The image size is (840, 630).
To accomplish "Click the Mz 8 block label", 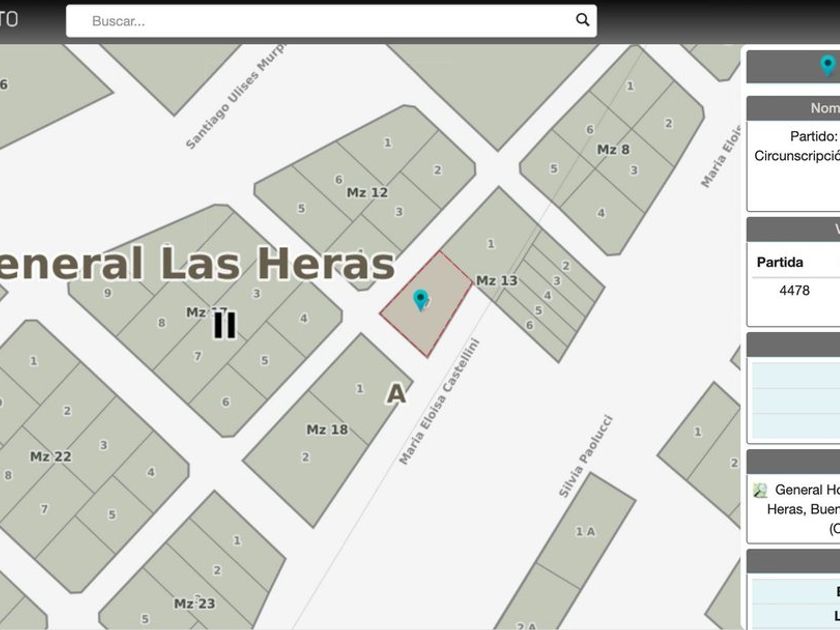I will pos(613,149).
